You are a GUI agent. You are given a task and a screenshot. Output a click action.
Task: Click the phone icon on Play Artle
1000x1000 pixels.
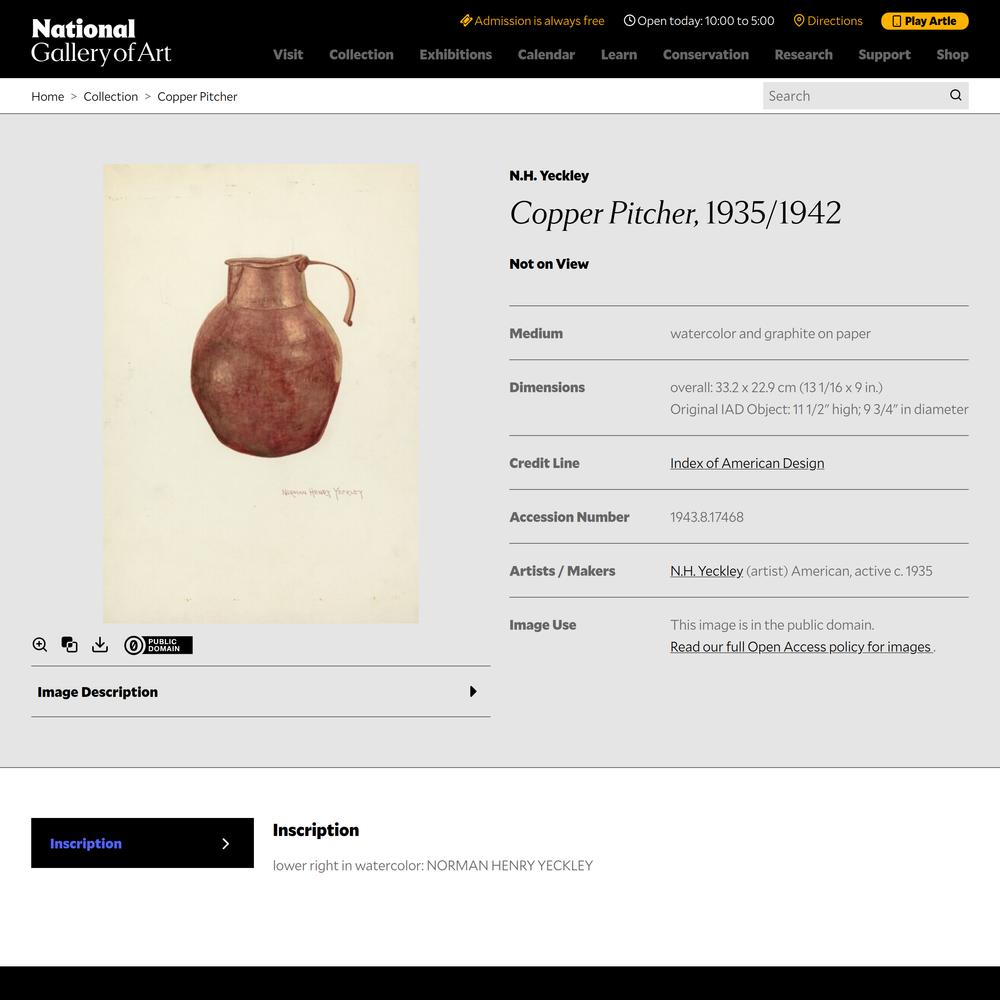pyautogui.click(x=897, y=21)
